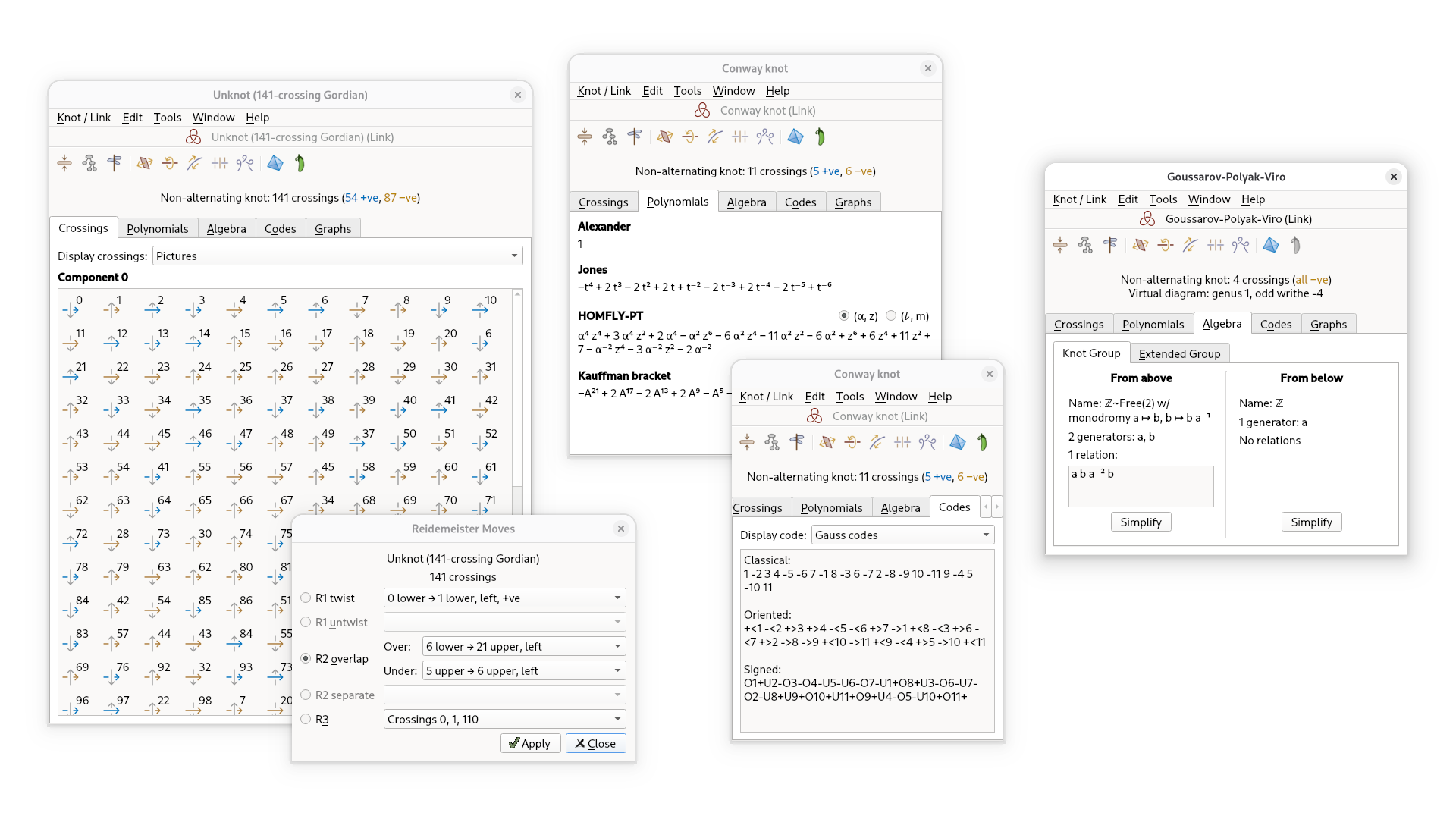The image size is (1456, 819).
Task: Click the green SnapPea pea icon in Codes Conway window
Action: pyautogui.click(x=983, y=442)
